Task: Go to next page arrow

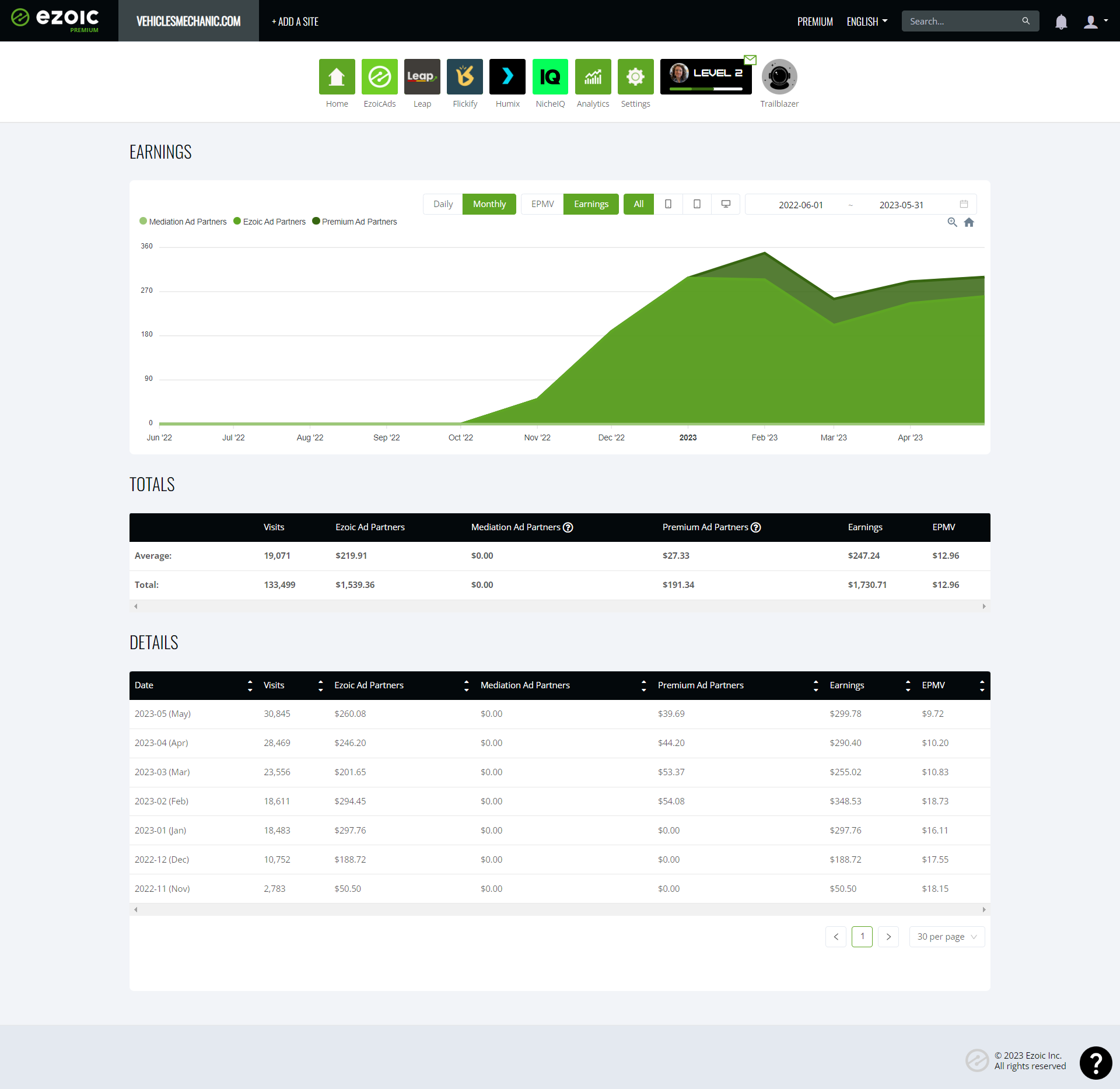Action: [888, 937]
